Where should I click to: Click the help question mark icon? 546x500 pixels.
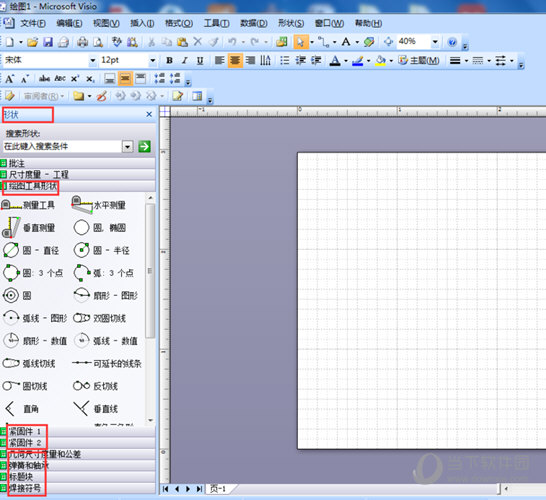[x=452, y=42]
